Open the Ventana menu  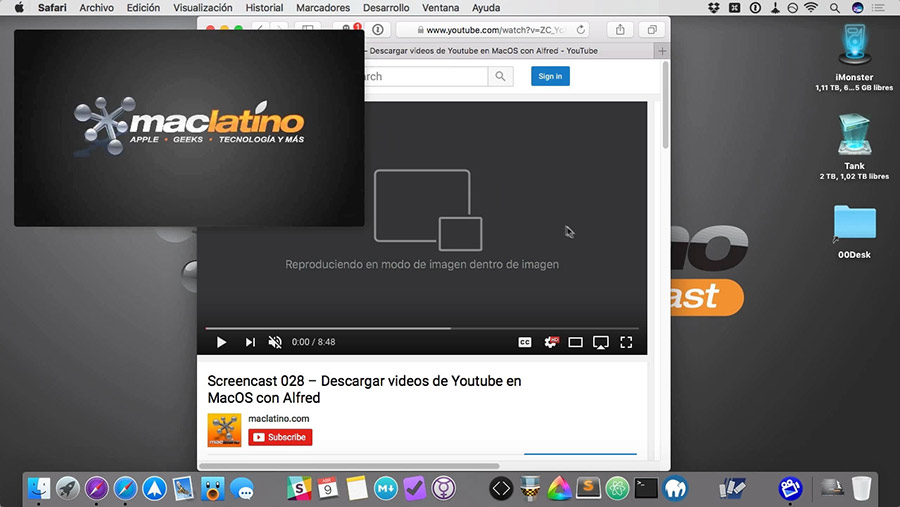pyautogui.click(x=440, y=7)
